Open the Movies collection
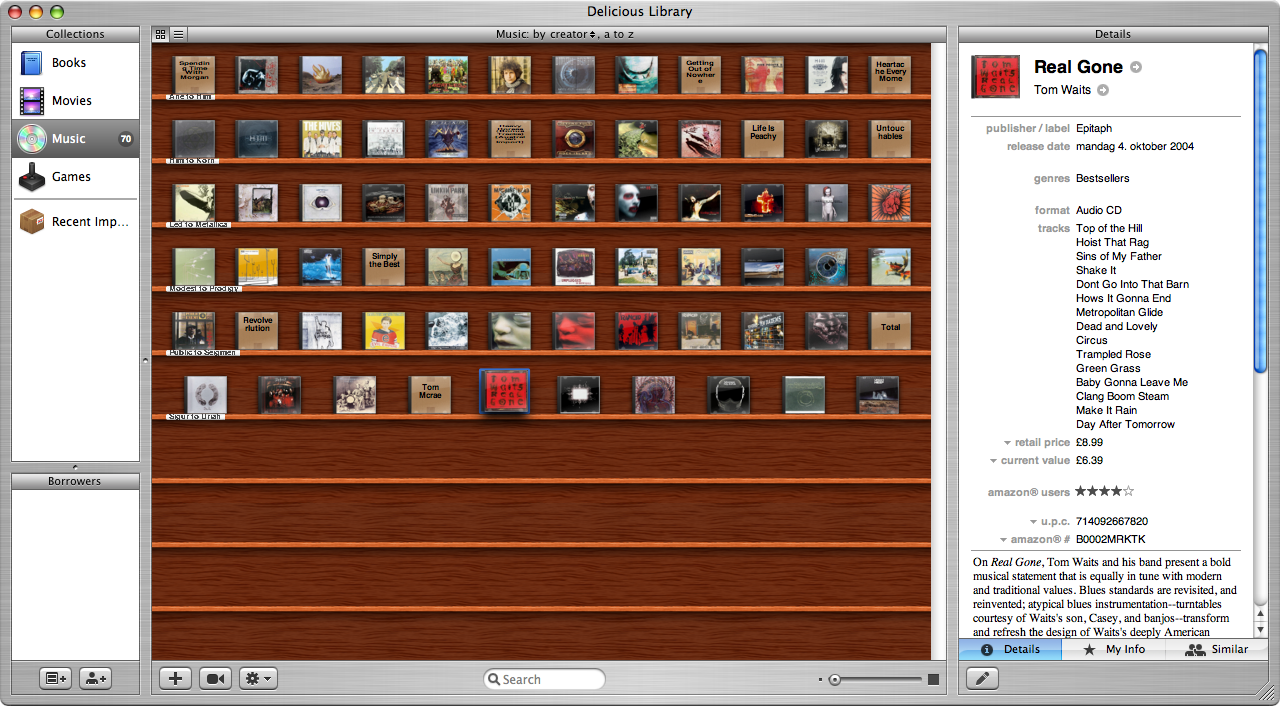The image size is (1280, 706). pos(75,101)
